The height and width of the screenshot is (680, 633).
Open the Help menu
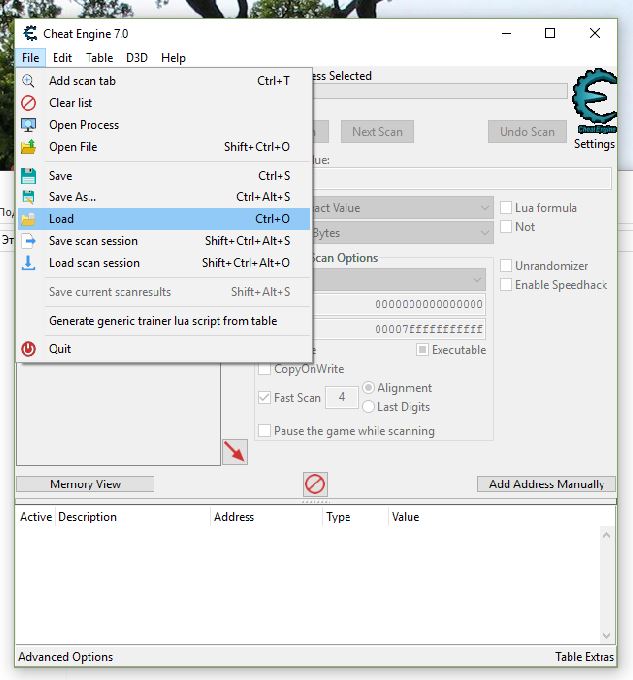pos(173,58)
